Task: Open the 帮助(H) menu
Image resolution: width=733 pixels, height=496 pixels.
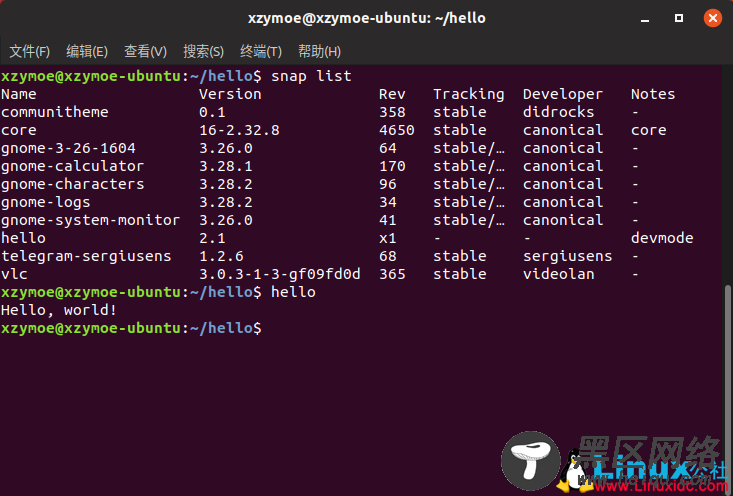Action: (x=319, y=51)
